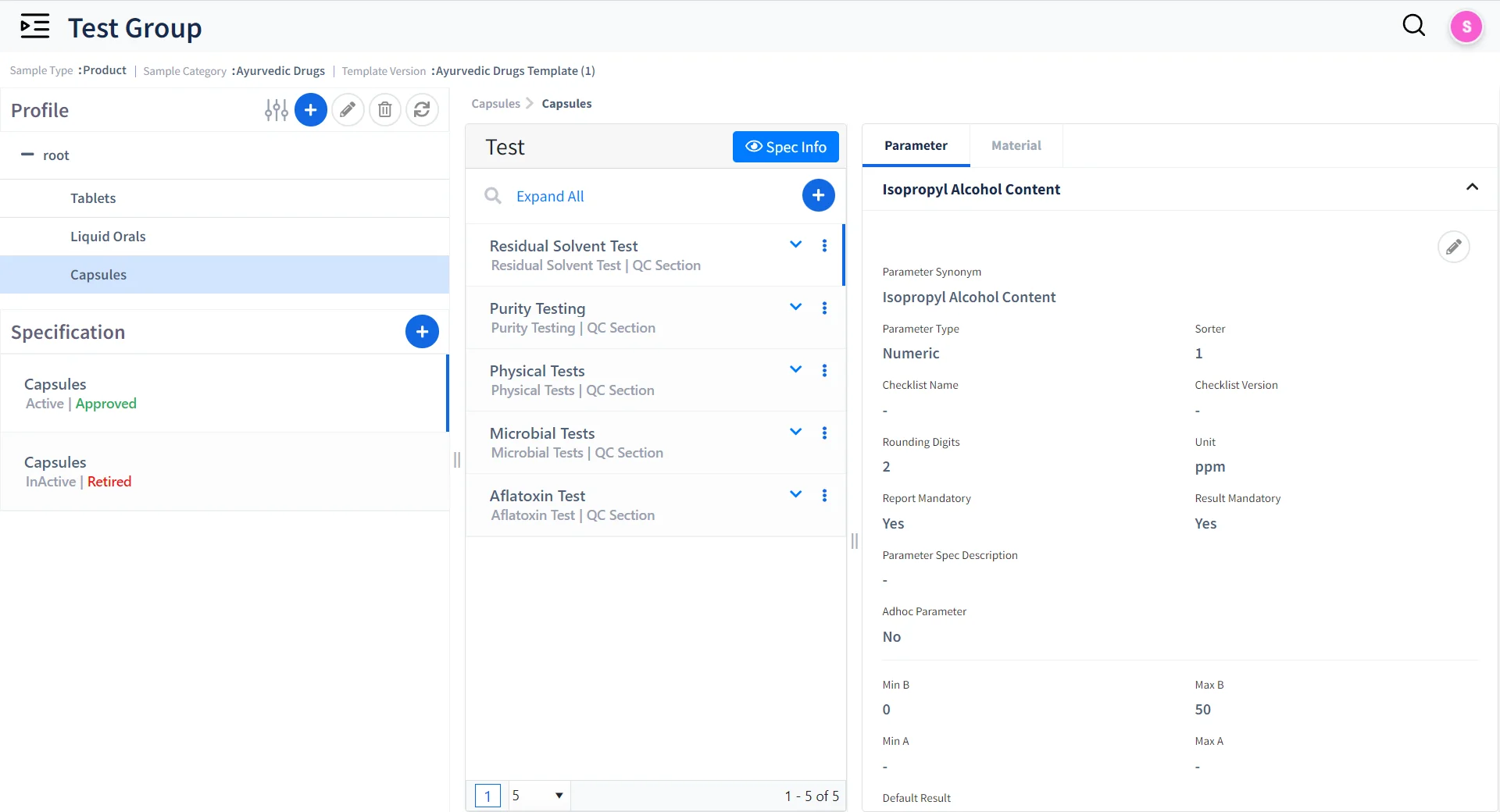Open options menu for Purity Testing
Image resolution: width=1500 pixels, height=812 pixels.
(824, 308)
